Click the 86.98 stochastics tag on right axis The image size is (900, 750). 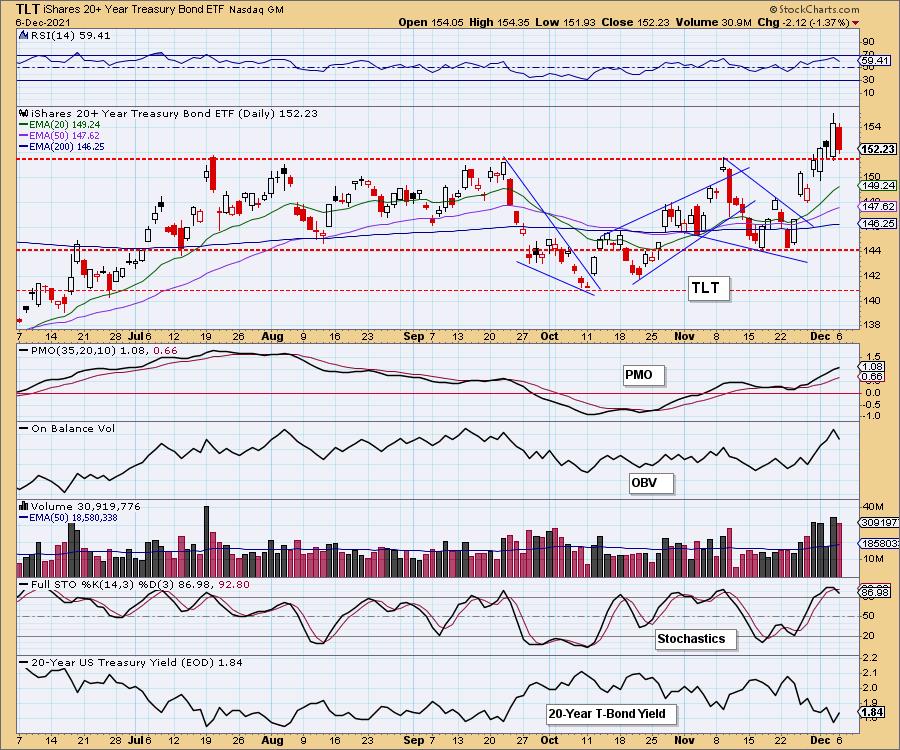[x=875, y=592]
